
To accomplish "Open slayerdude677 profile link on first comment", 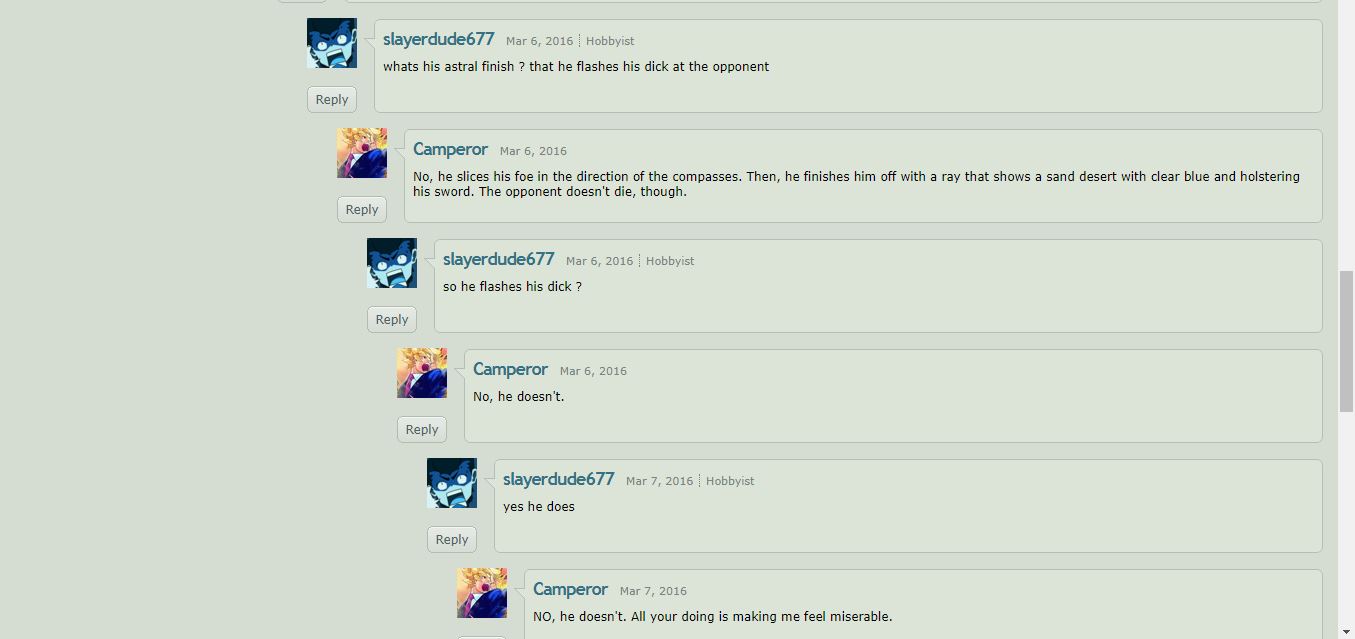I will 438,39.
